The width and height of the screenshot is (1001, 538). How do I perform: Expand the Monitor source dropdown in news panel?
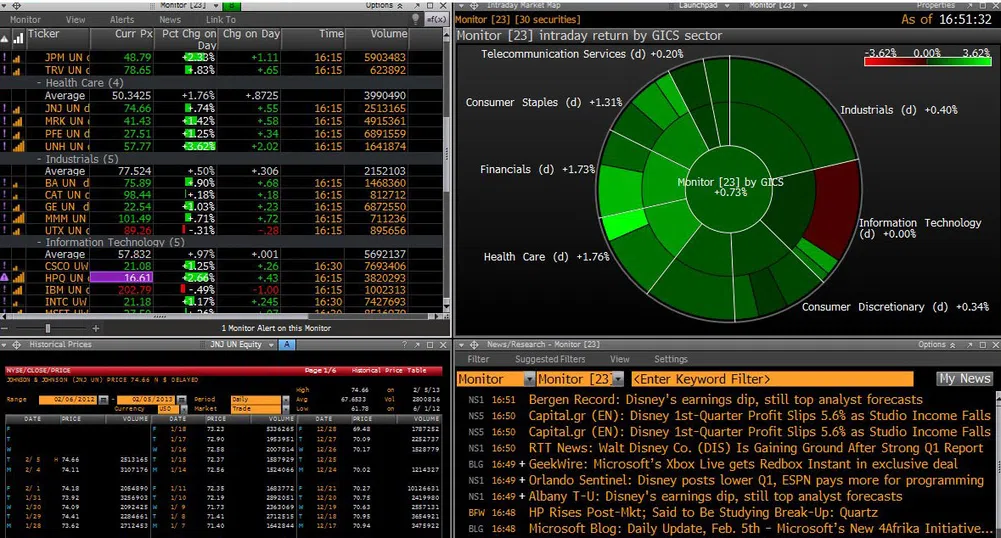point(528,379)
